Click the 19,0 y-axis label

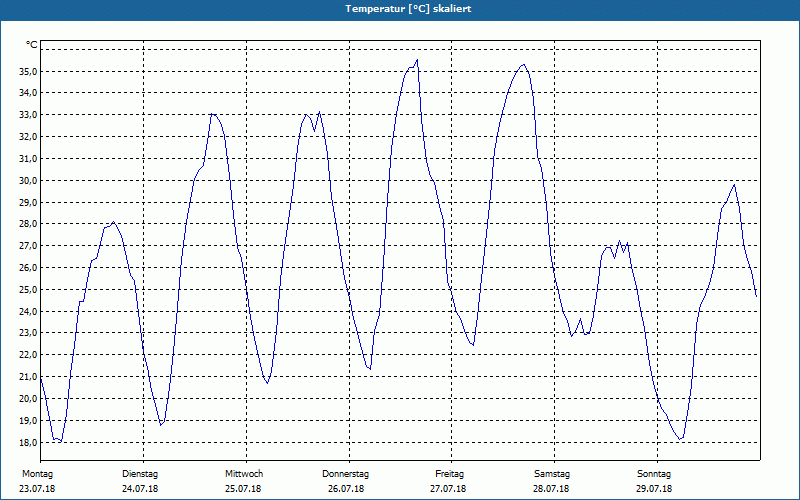28,421
